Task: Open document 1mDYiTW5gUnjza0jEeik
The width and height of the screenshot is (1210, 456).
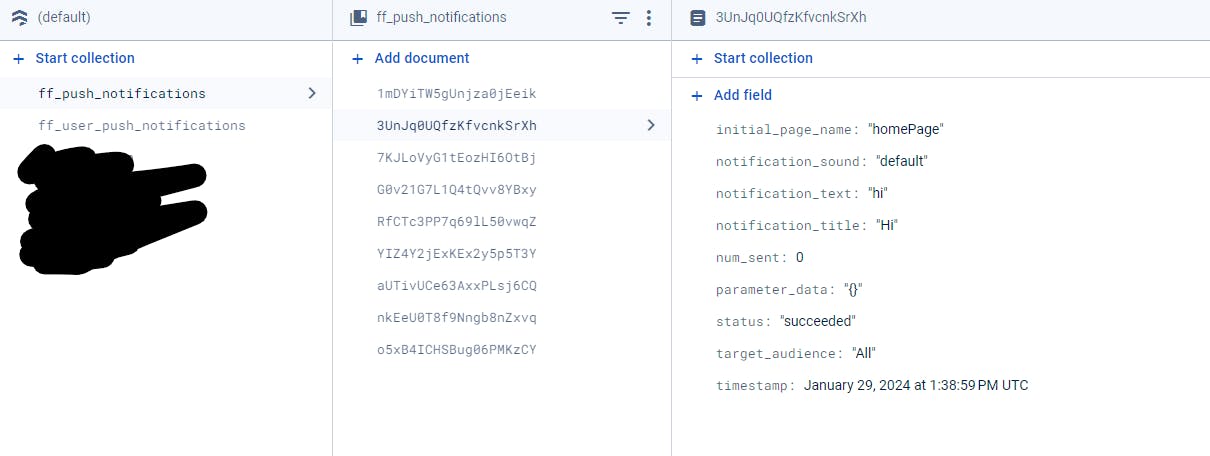Action: [x=456, y=93]
